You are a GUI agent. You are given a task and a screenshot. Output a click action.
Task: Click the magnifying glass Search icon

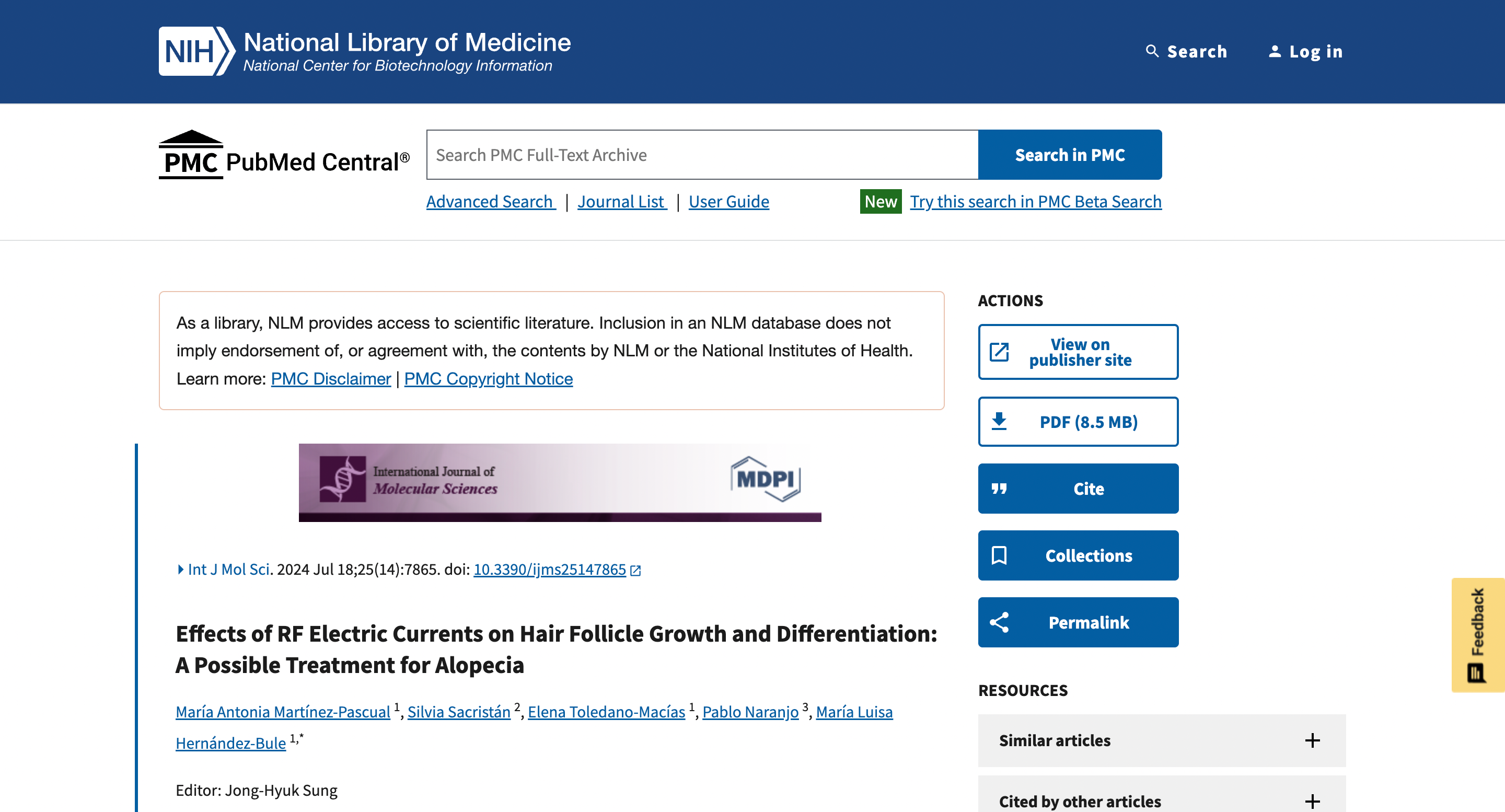1152,51
